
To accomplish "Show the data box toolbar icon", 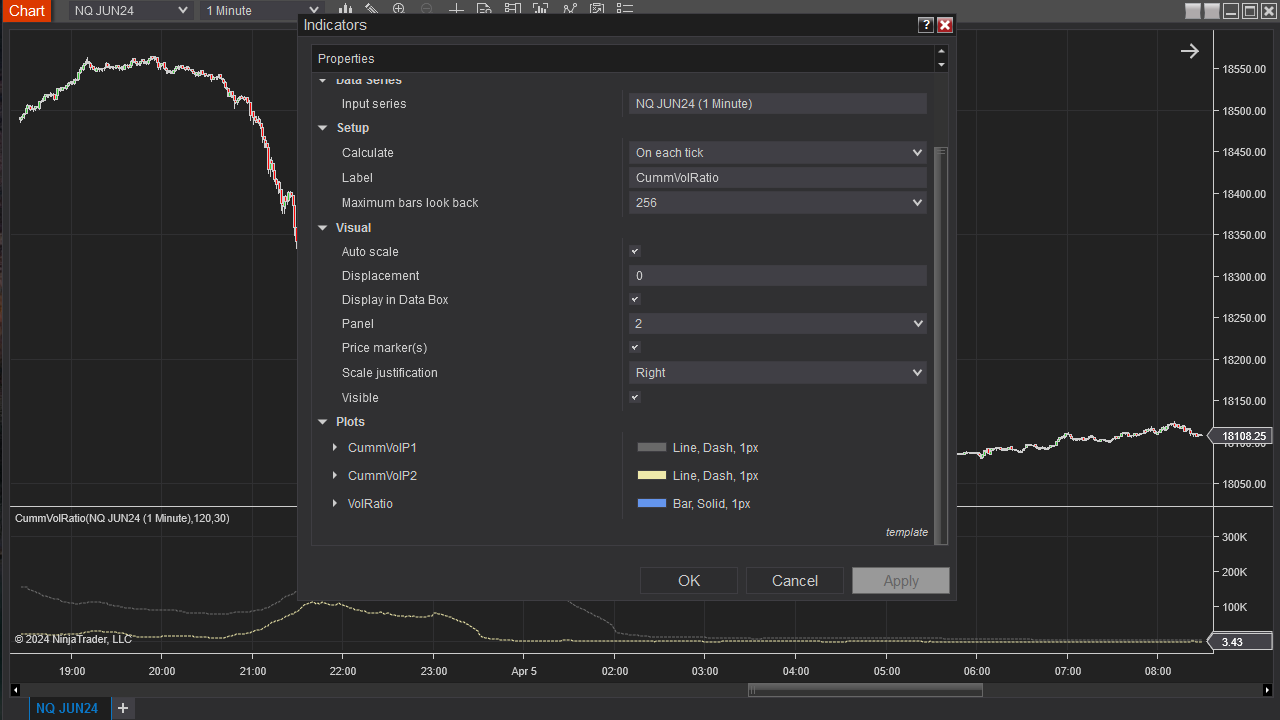I will (x=484, y=9).
